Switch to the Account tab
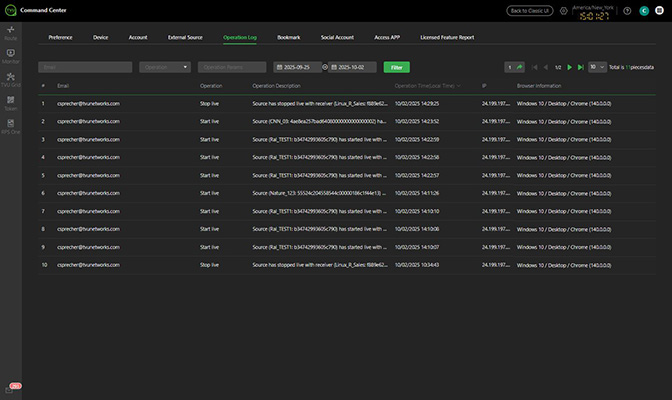 tap(138, 37)
